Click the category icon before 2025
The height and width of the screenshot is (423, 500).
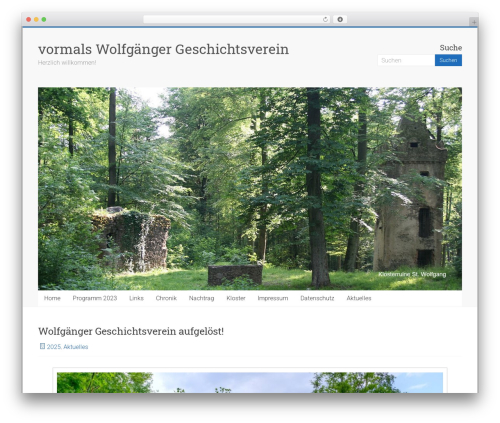[x=42, y=346]
